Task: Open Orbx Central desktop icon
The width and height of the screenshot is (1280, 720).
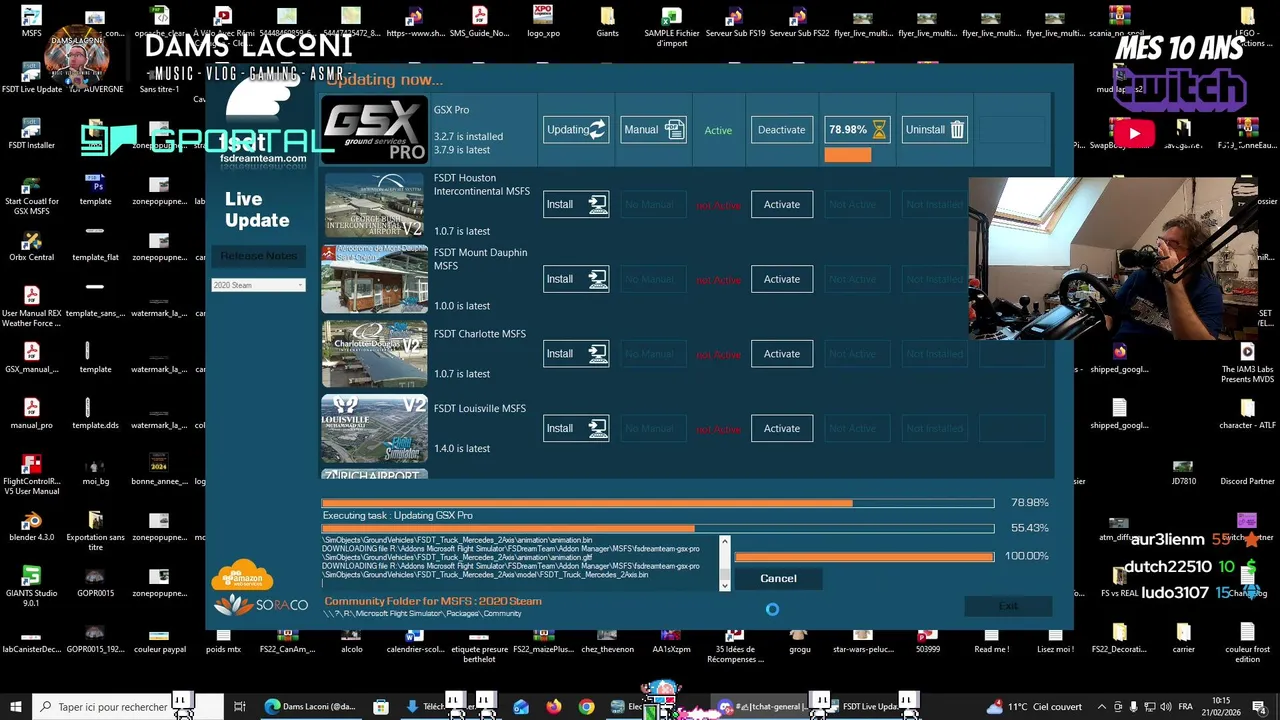Action: [x=32, y=246]
